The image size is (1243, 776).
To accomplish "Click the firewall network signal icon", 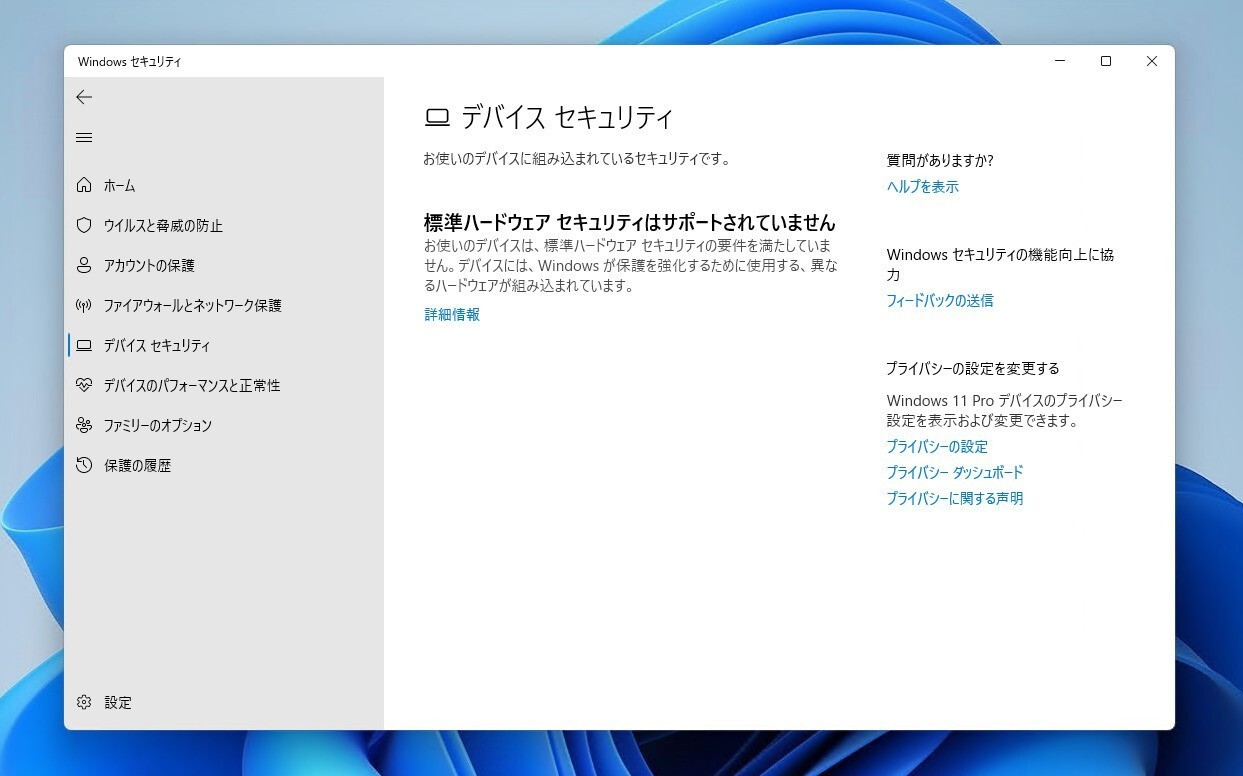I will click(84, 305).
